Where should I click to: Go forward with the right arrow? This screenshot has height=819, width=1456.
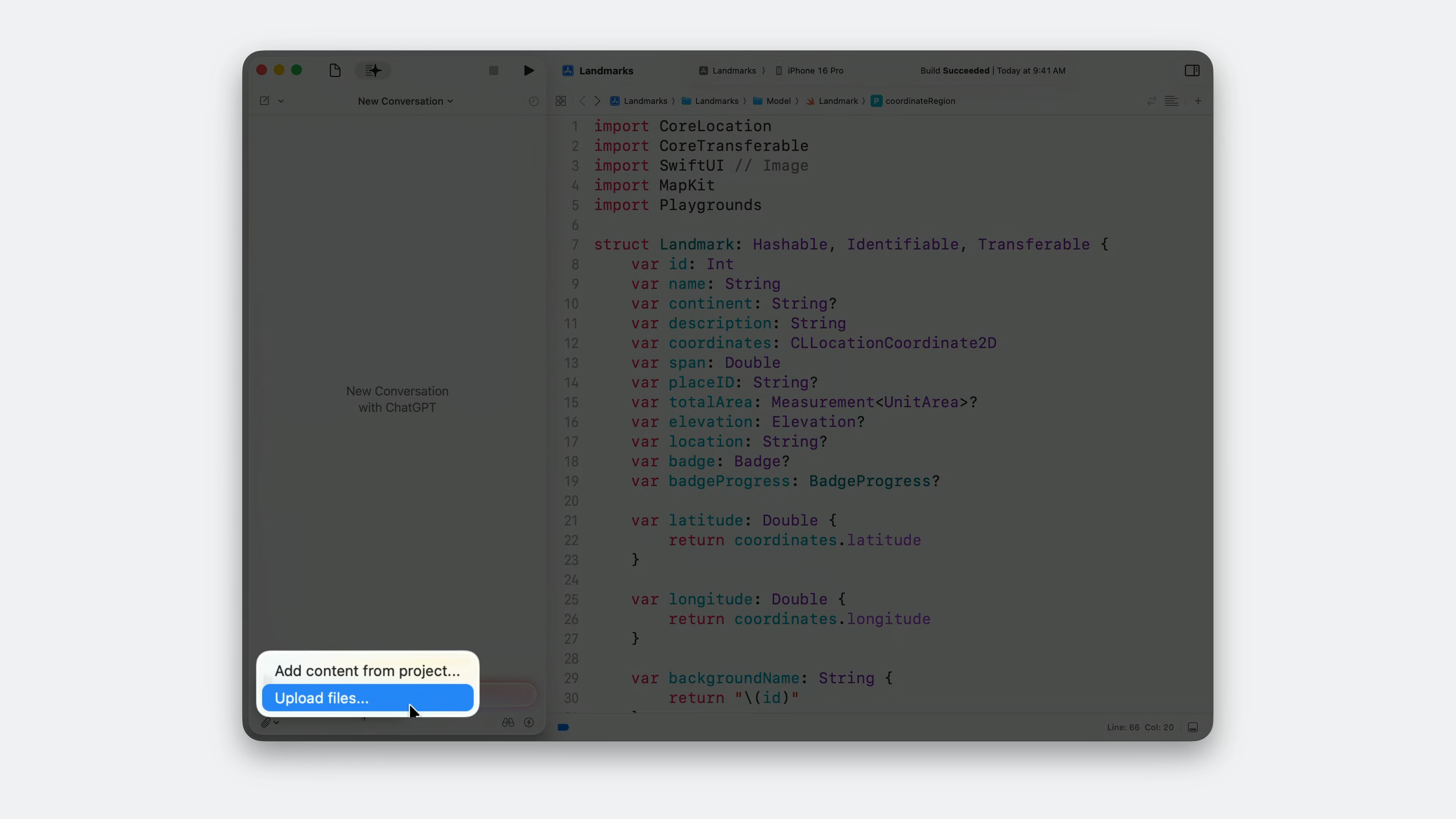pos(598,101)
